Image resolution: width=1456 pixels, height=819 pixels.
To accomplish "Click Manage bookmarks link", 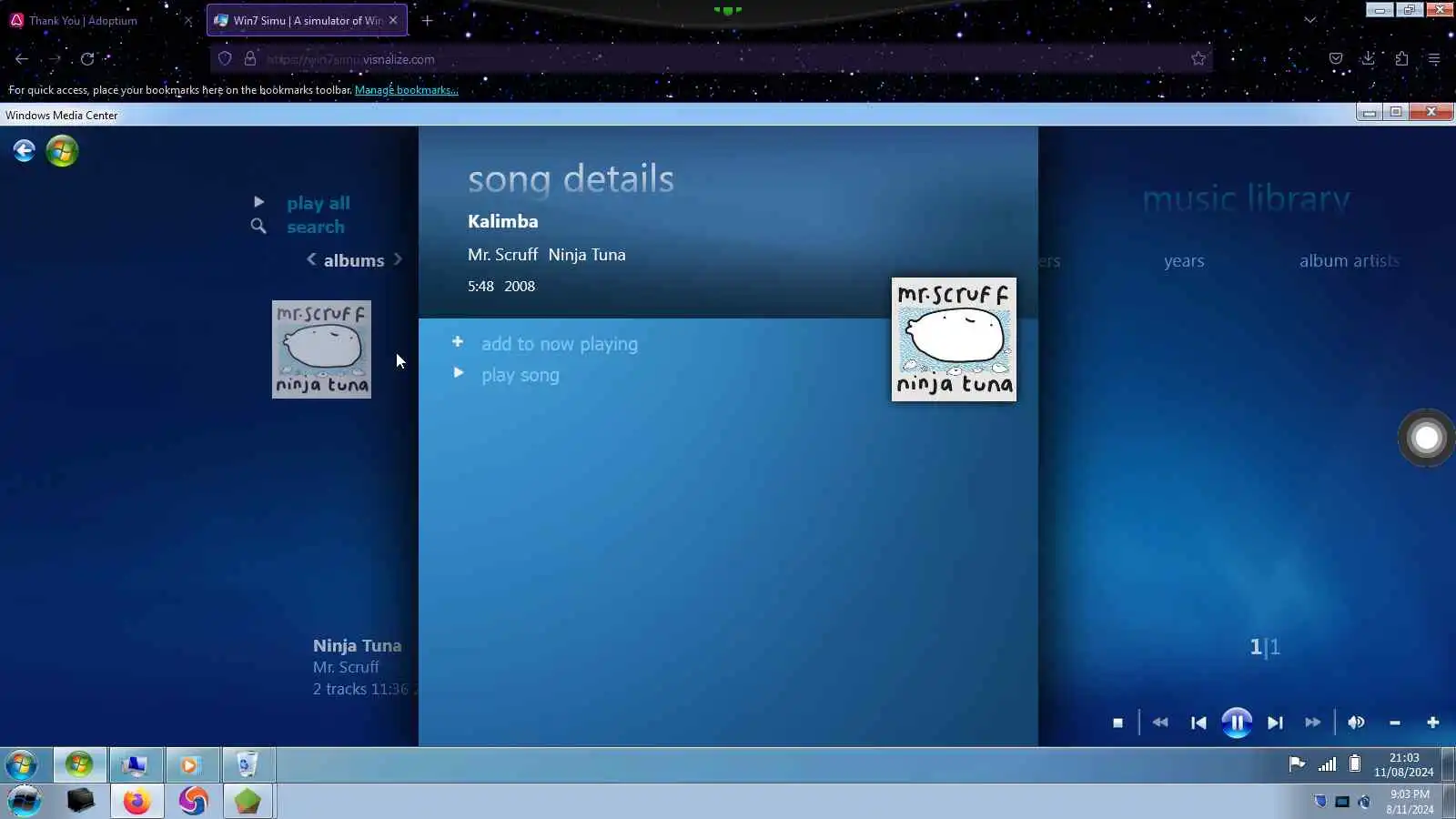I will [407, 90].
